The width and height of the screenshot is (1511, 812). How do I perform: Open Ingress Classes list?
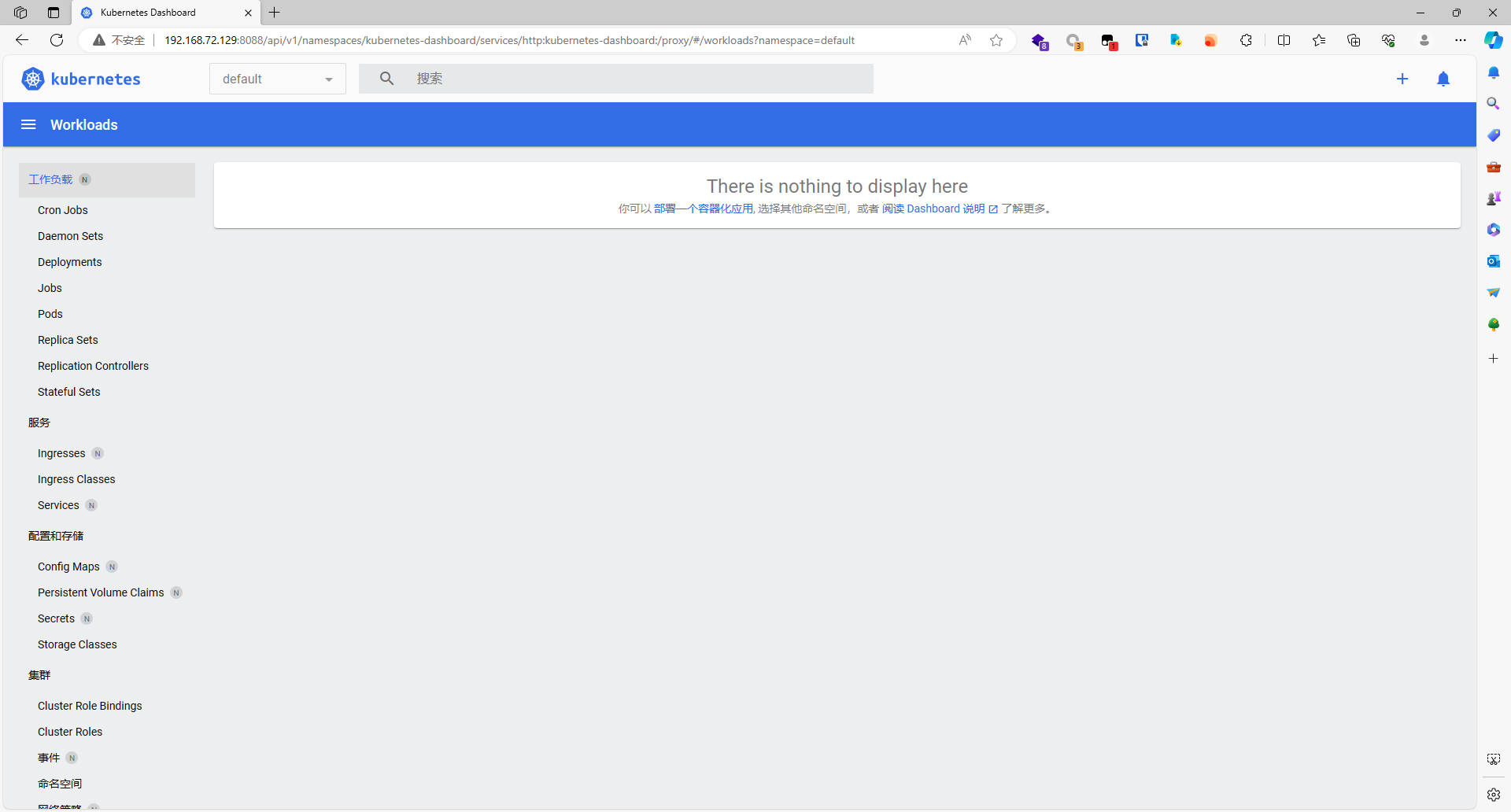point(76,479)
